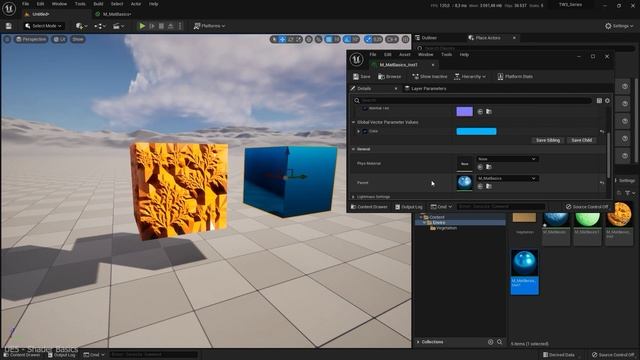640x360 pixels.
Task: Reset the Parent property to default
Action: pyautogui.click(x=602, y=182)
